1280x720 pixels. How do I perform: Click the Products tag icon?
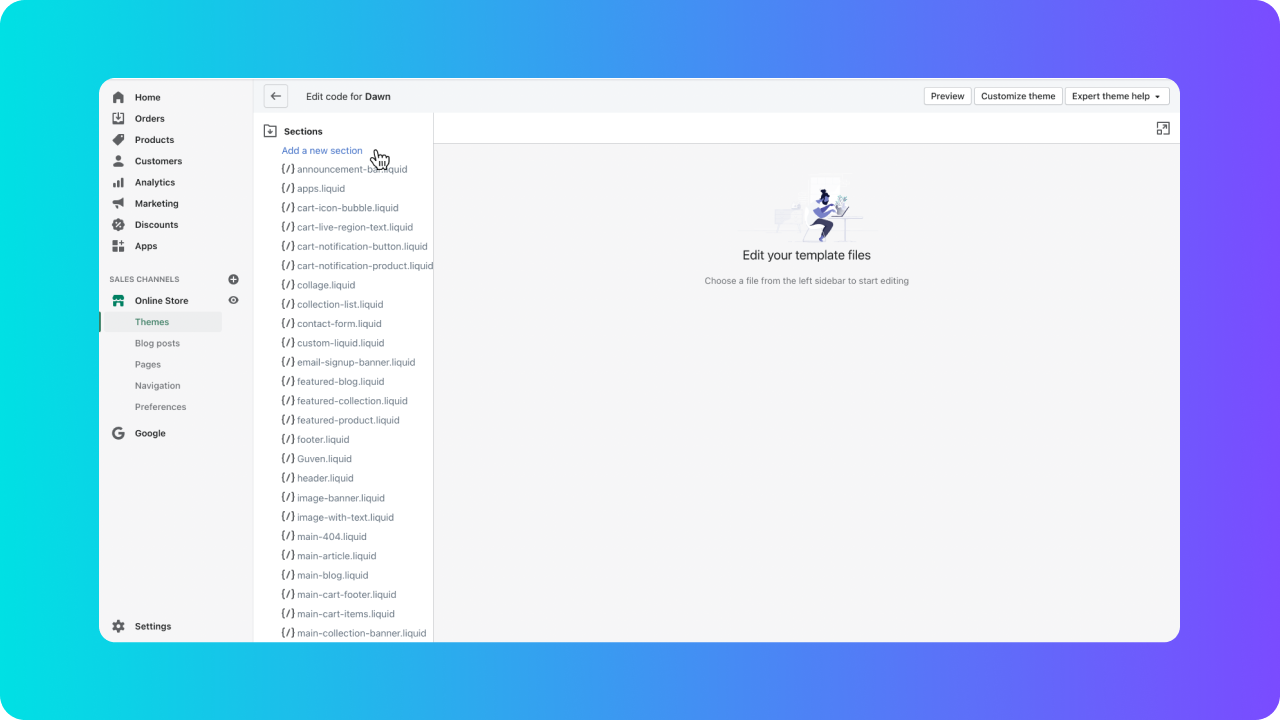(x=118, y=140)
